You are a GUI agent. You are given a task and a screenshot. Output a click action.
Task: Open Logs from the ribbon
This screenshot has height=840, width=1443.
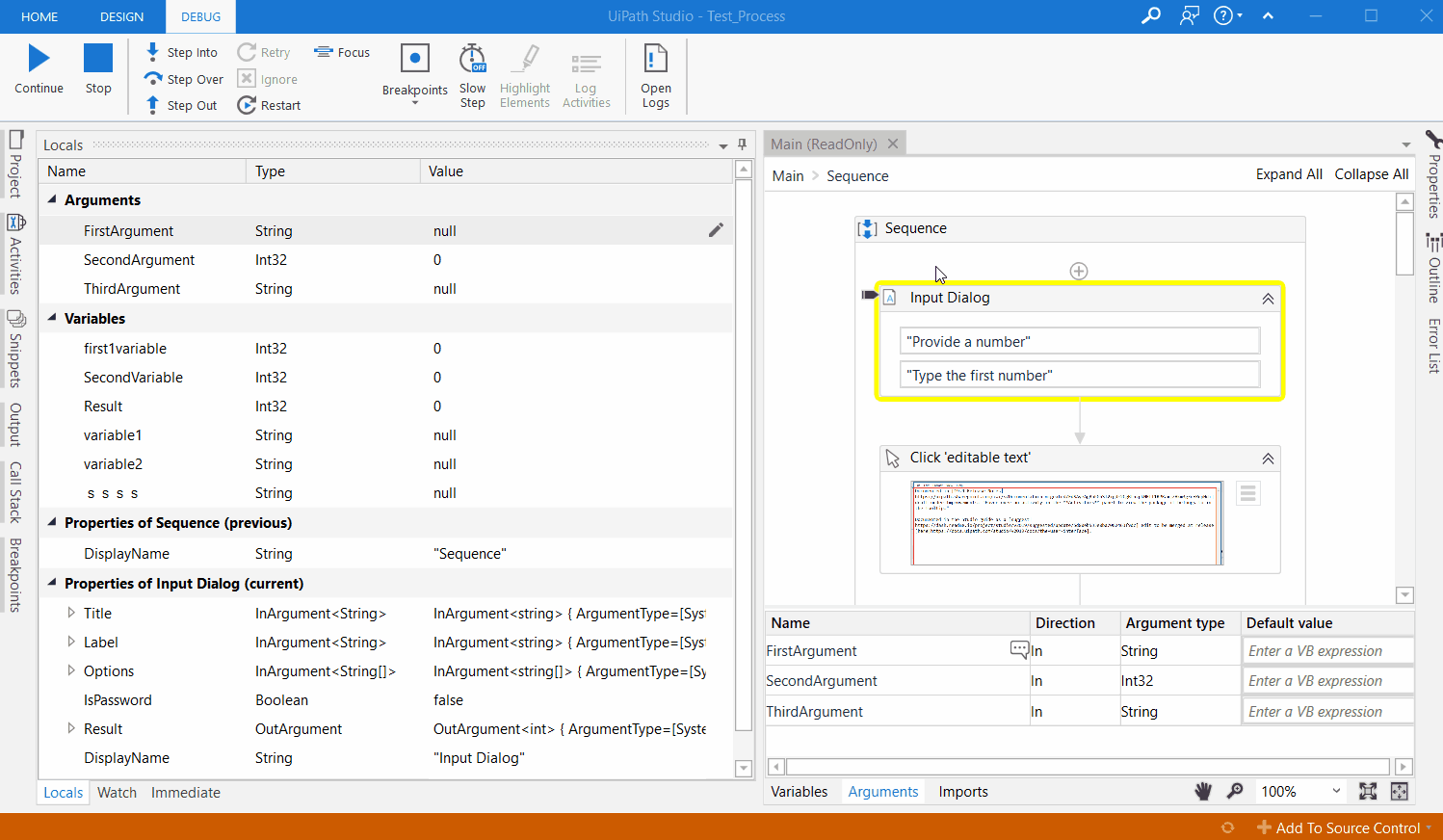(655, 75)
